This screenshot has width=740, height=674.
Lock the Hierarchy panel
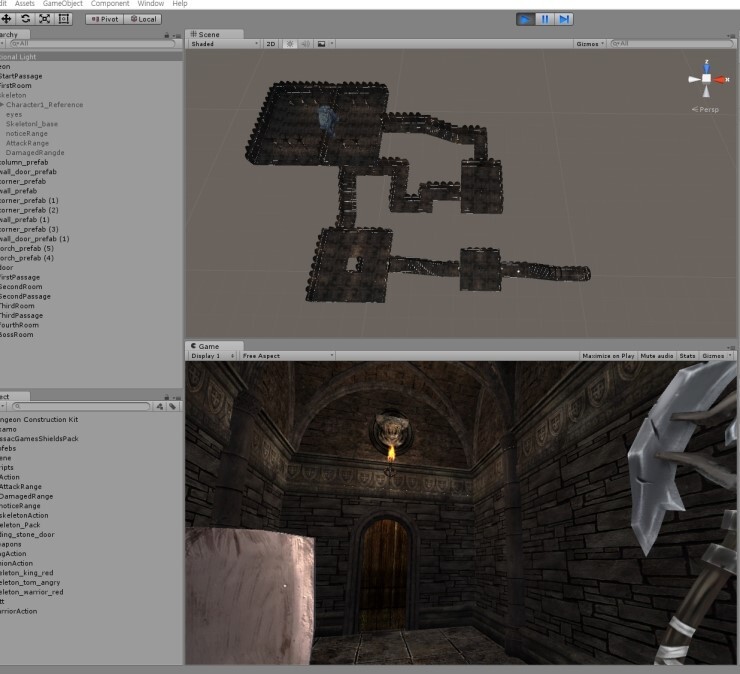[x=167, y=35]
